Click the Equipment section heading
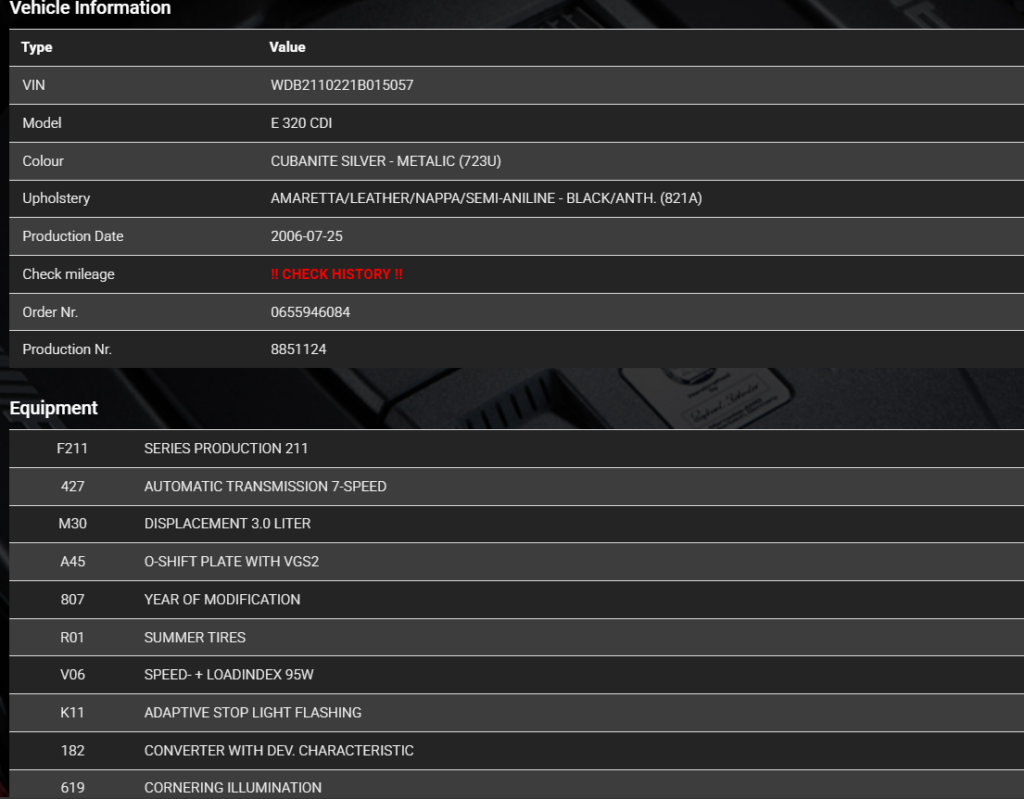Viewport: 1024px width, 799px height. (x=54, y=408)
